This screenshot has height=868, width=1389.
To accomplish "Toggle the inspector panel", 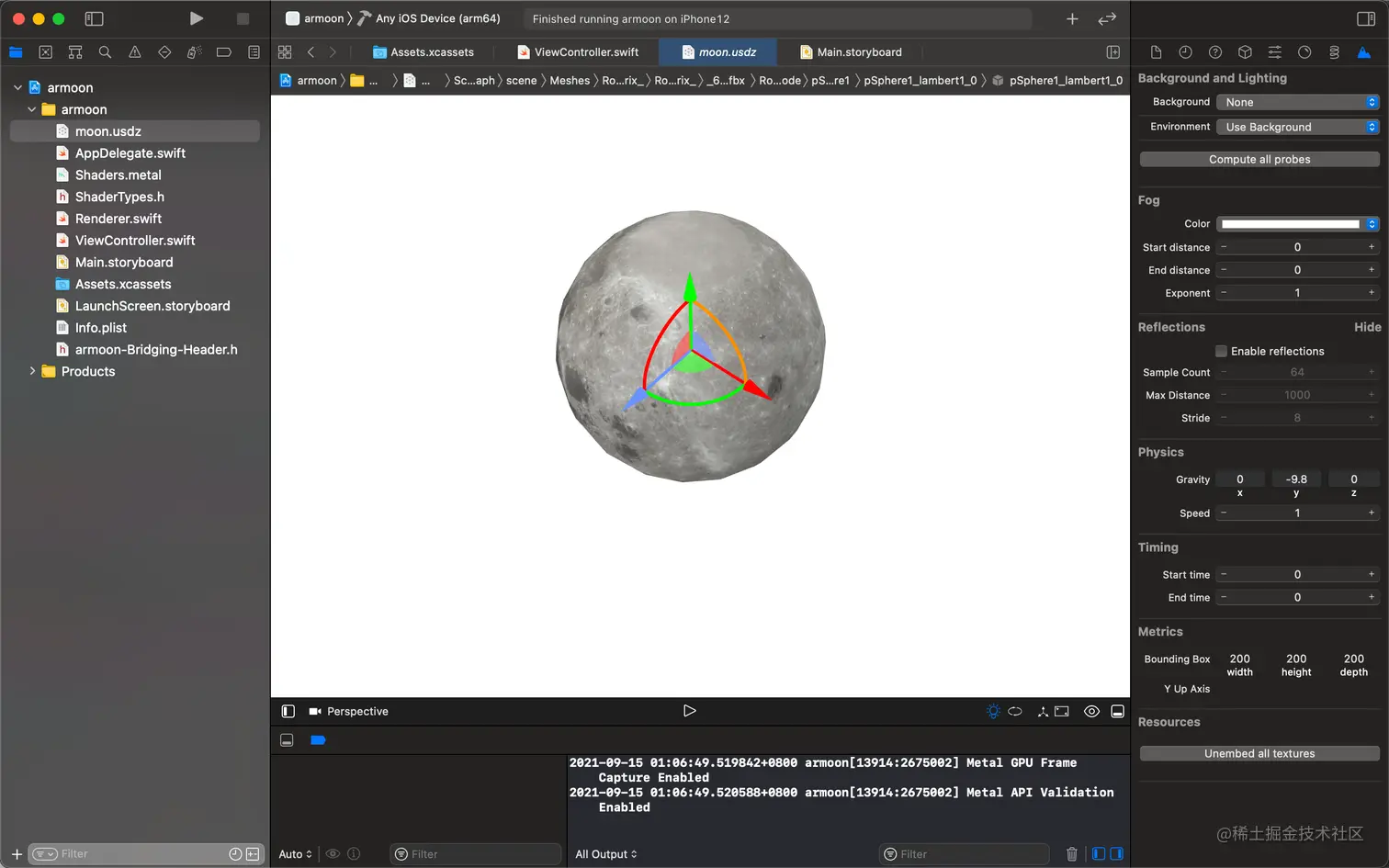I will pyautogui.click(x=1365, y=18).
